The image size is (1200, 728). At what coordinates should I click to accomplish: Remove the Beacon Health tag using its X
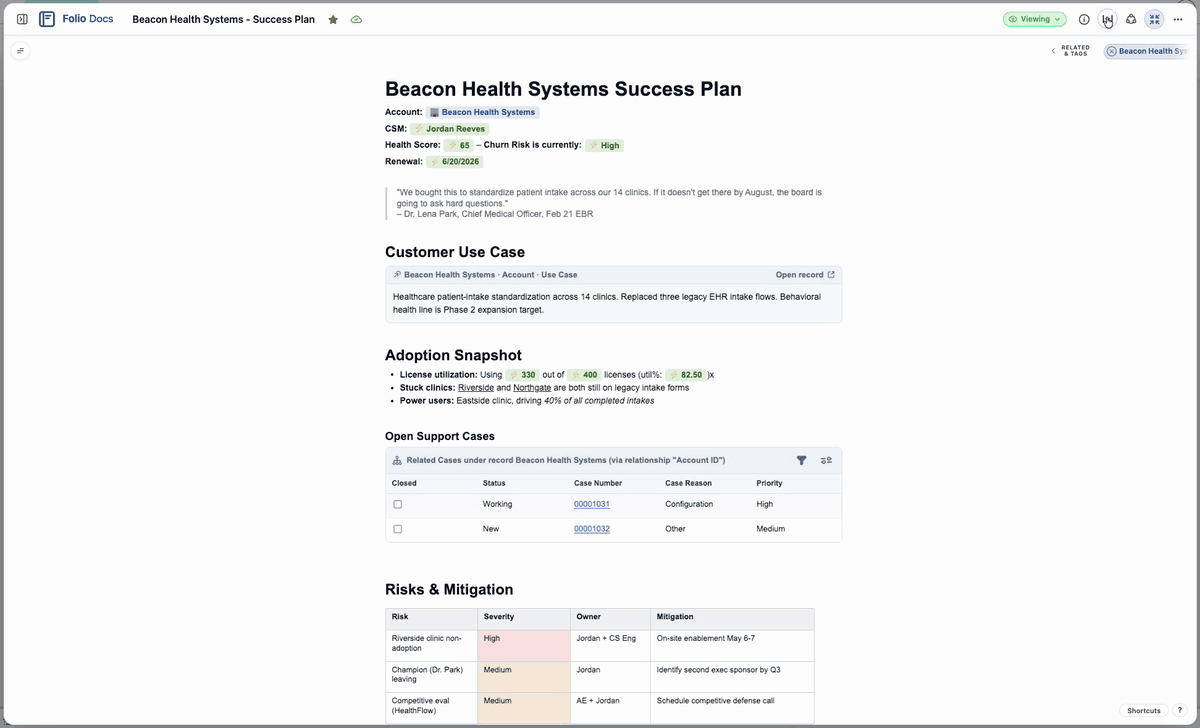point(1112,51)
